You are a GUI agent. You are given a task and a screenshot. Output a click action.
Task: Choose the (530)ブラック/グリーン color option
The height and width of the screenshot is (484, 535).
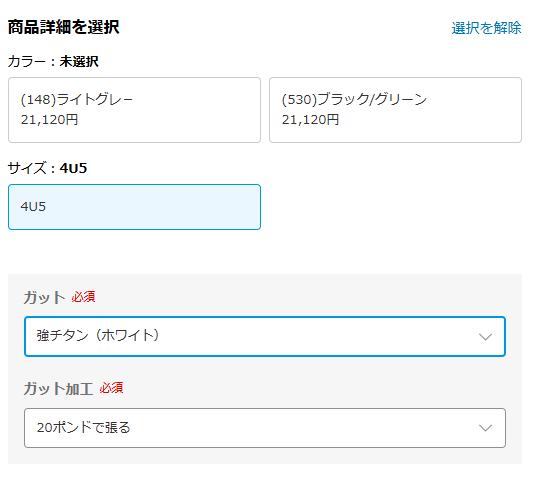point(395,110)
